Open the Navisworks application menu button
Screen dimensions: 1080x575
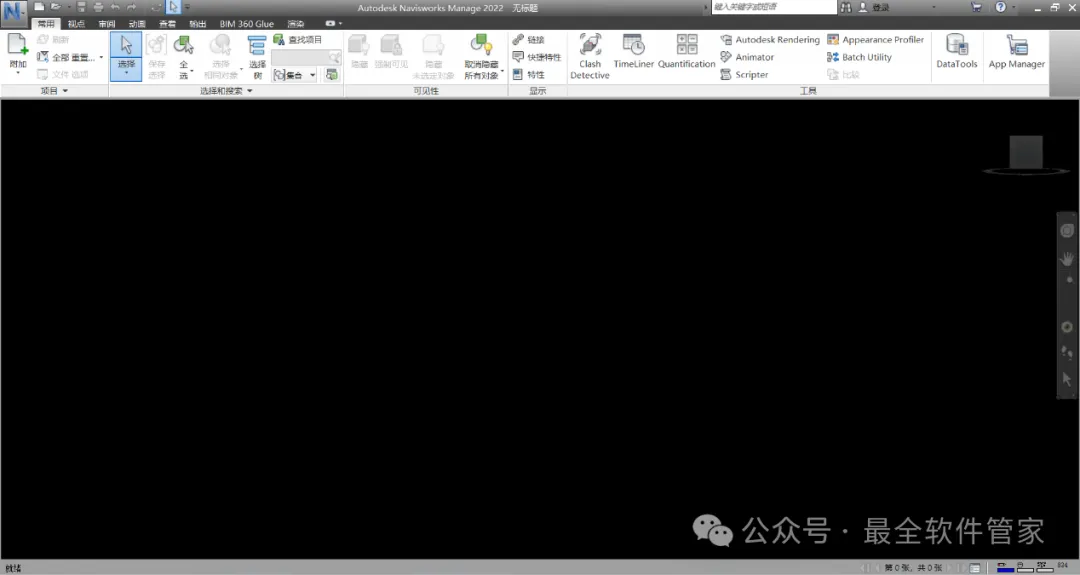(x=13, y=12)
